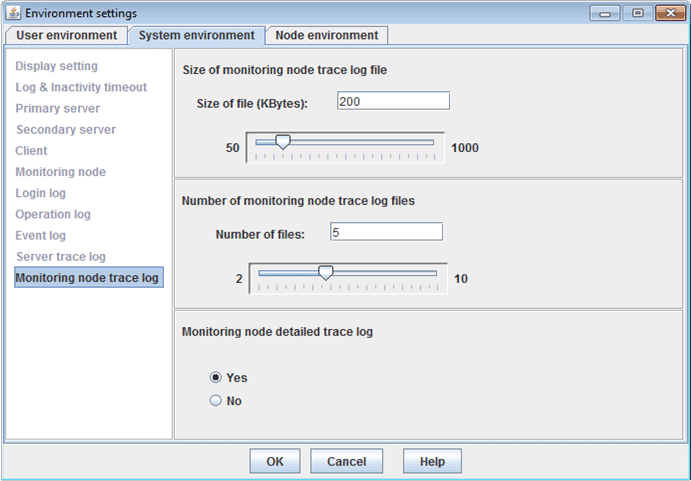Click the Cancel button
The width and height of the screenshot is (691, 481).
coord(346,461)
